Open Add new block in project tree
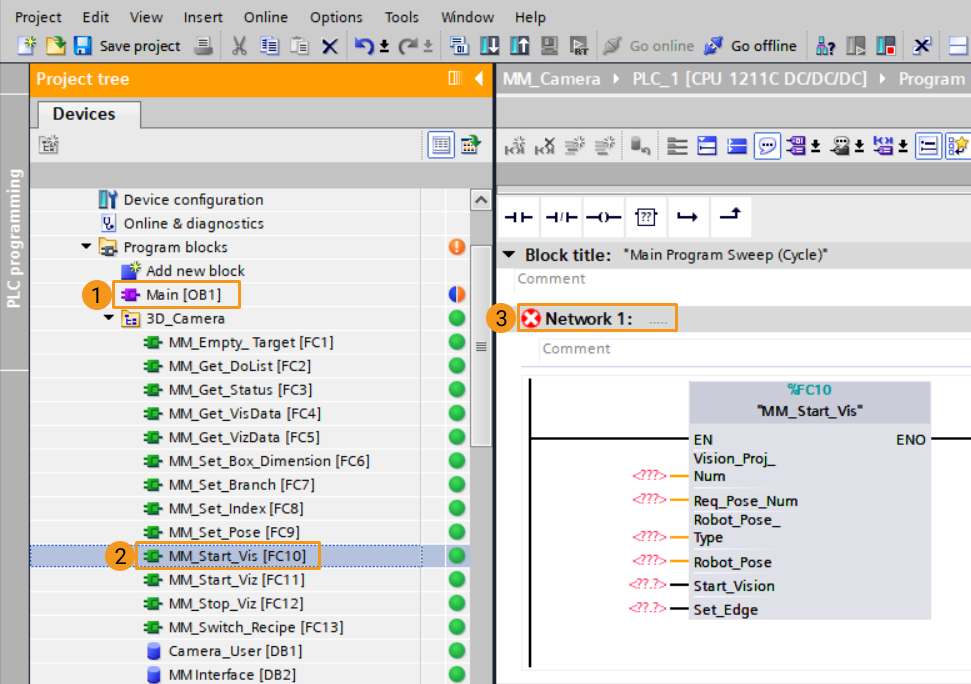This screenshot has width=971, height=684. (x=194, y=271)
